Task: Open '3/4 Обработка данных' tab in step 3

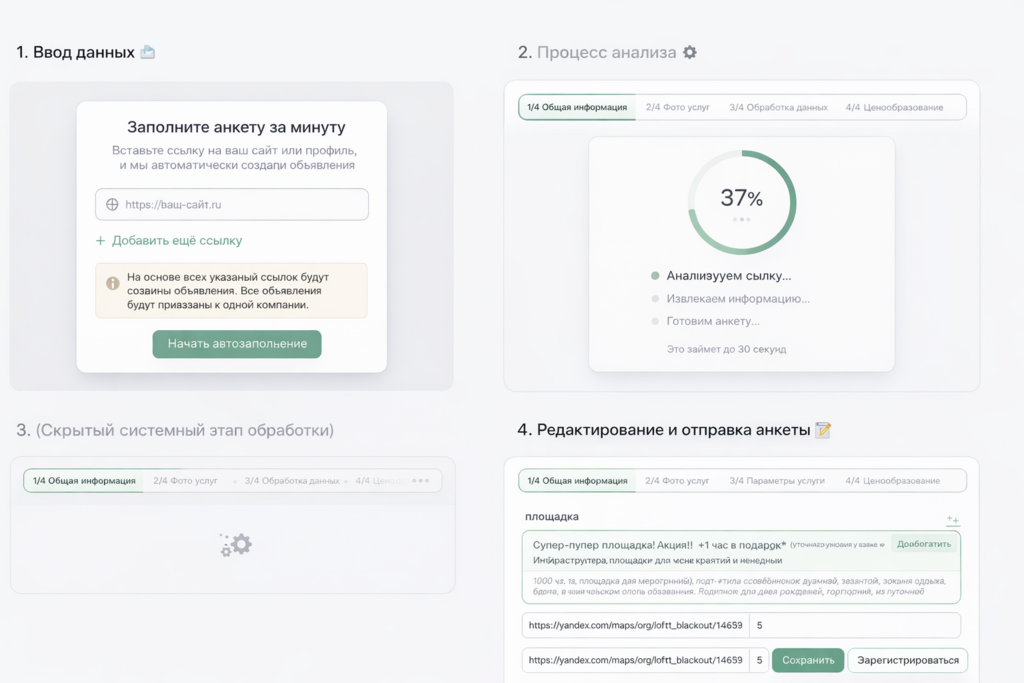Action: tap(292, 481)
